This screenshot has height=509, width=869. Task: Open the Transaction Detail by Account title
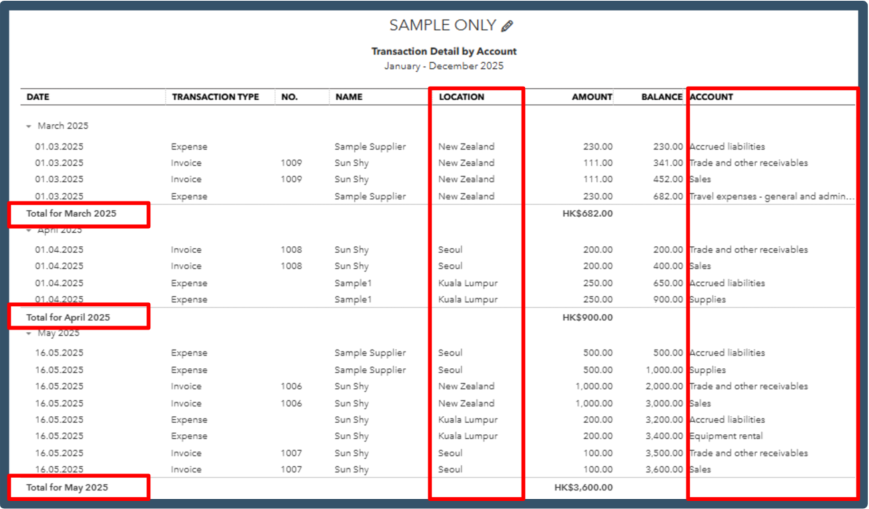[x=444, y=51]
